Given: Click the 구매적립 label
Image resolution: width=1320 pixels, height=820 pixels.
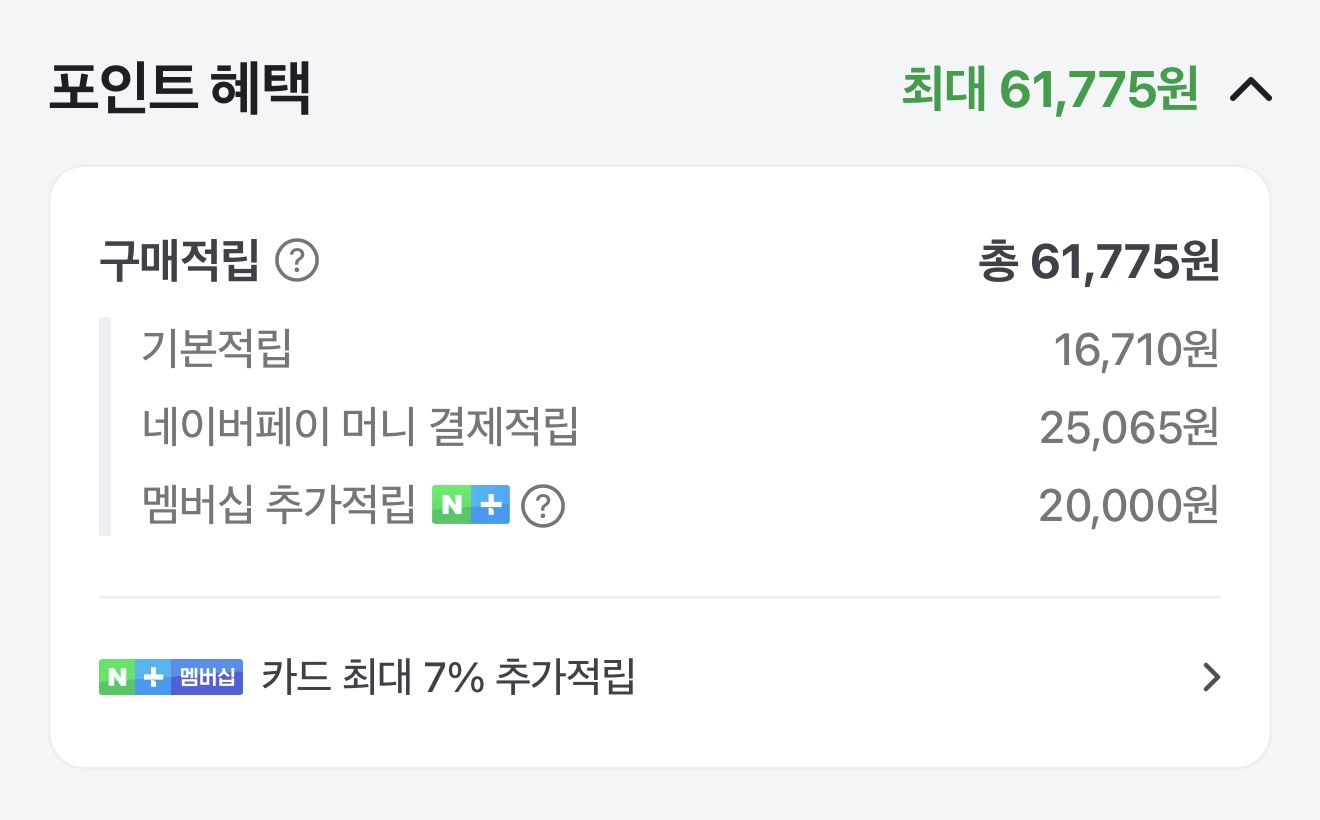Looking at the screenshot, I should pos(180,262).
